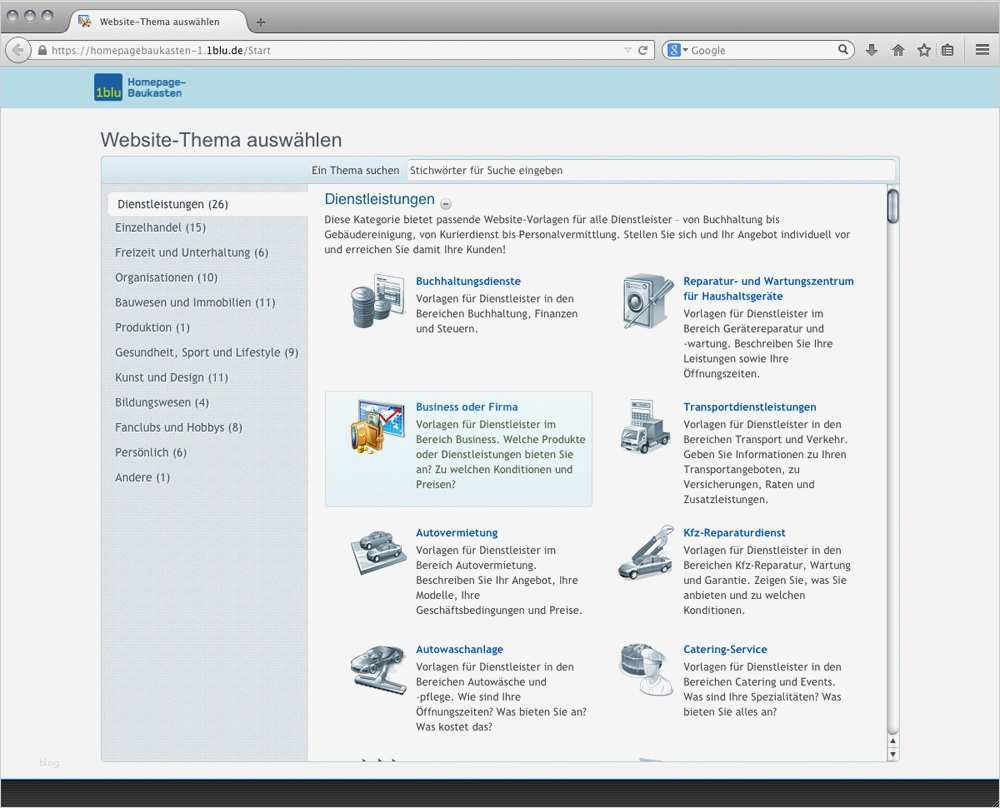
Task: Click the scrollbar up arrow
Action: [x=893, y=741]
